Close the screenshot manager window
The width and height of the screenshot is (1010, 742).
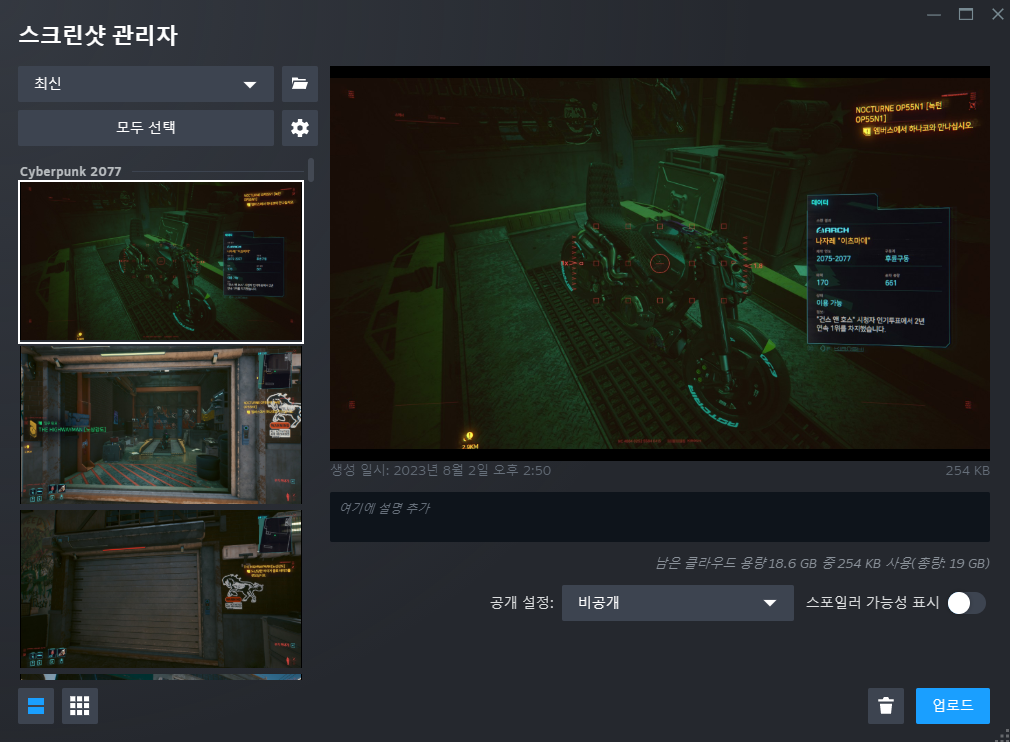tap(997, 14)
